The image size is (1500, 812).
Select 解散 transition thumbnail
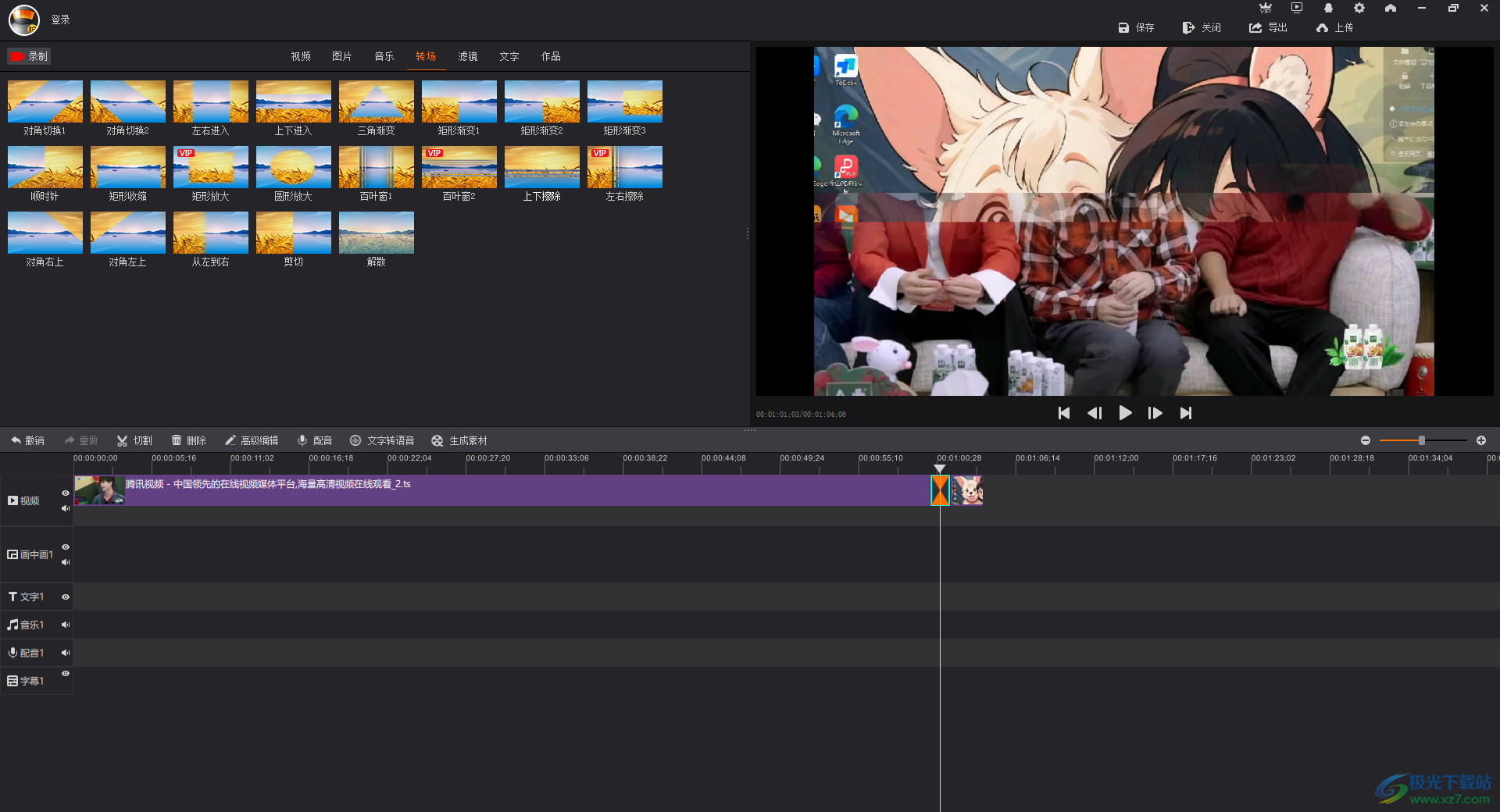click(377, 233)
